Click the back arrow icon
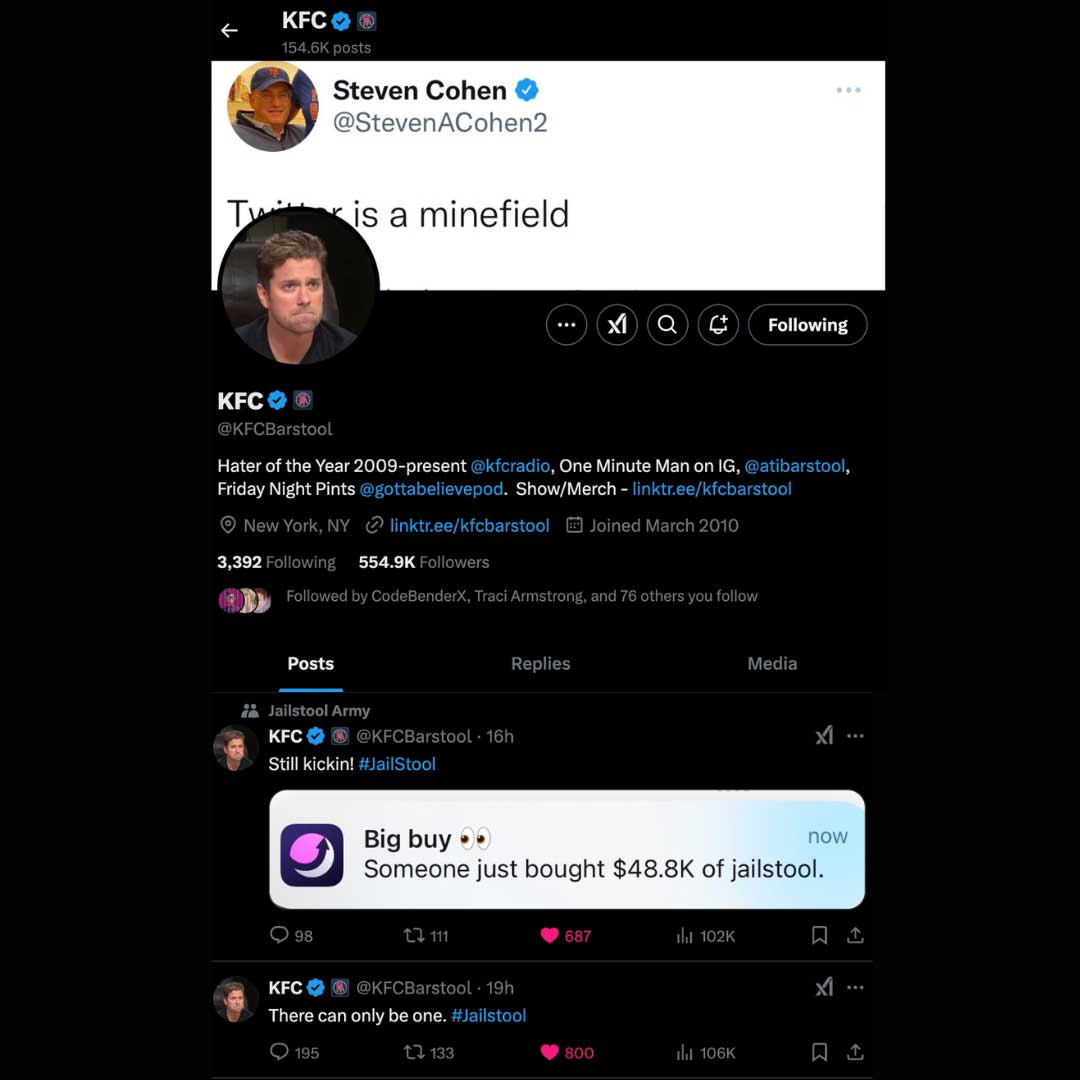The height and width of the screenshot is (1080, 1080). pos(229,30)
